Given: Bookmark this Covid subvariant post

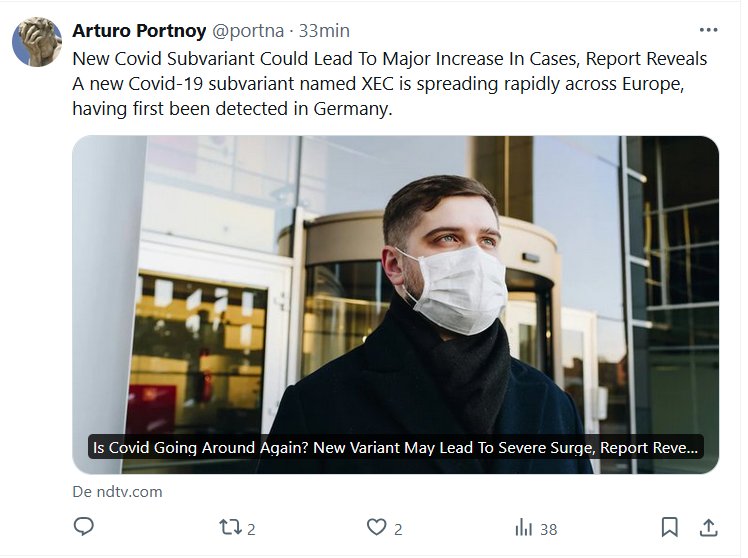Looking at the screenshot, I should click(670, 527).
